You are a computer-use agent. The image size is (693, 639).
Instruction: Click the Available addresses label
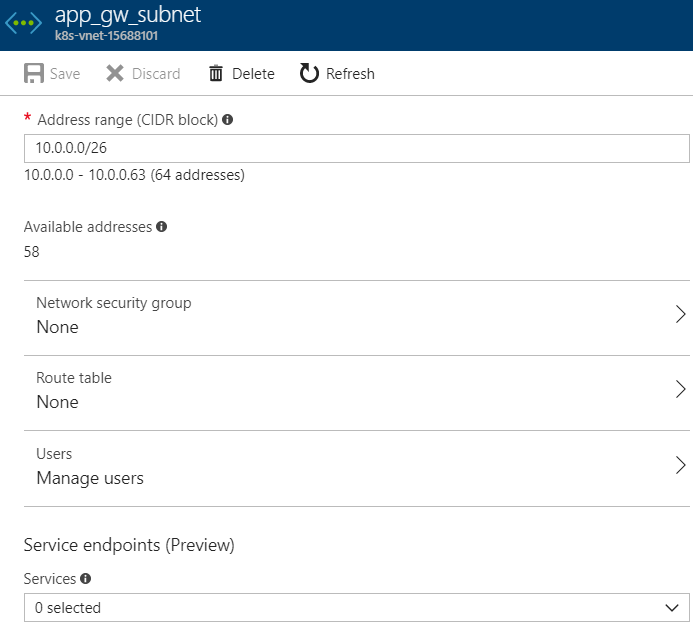88,227
